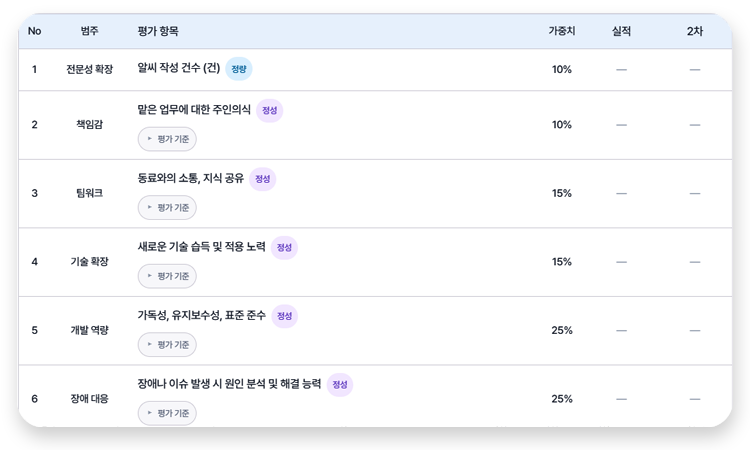Click the 가중치 column header
The width and height of the screenshot is (750, 450).
coord(562,31)
